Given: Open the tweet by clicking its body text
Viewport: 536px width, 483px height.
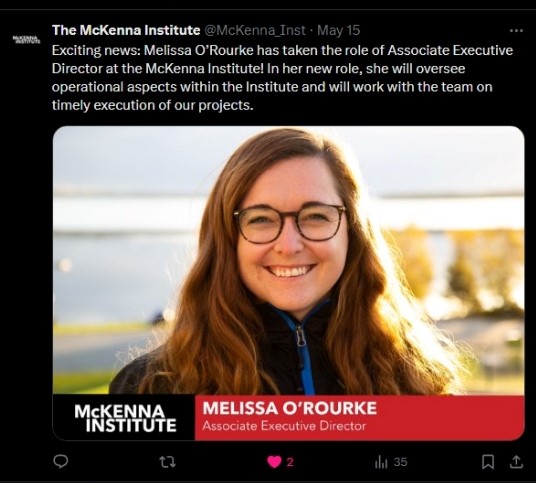Looking at the screenshot, I should 282,78.
